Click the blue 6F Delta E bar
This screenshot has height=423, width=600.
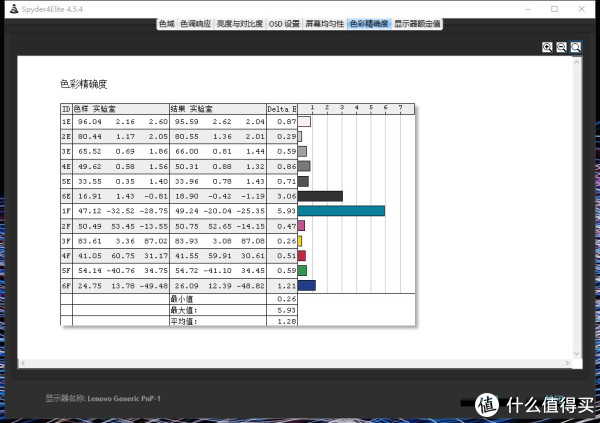pyautogui.click(x=307, y=285)
